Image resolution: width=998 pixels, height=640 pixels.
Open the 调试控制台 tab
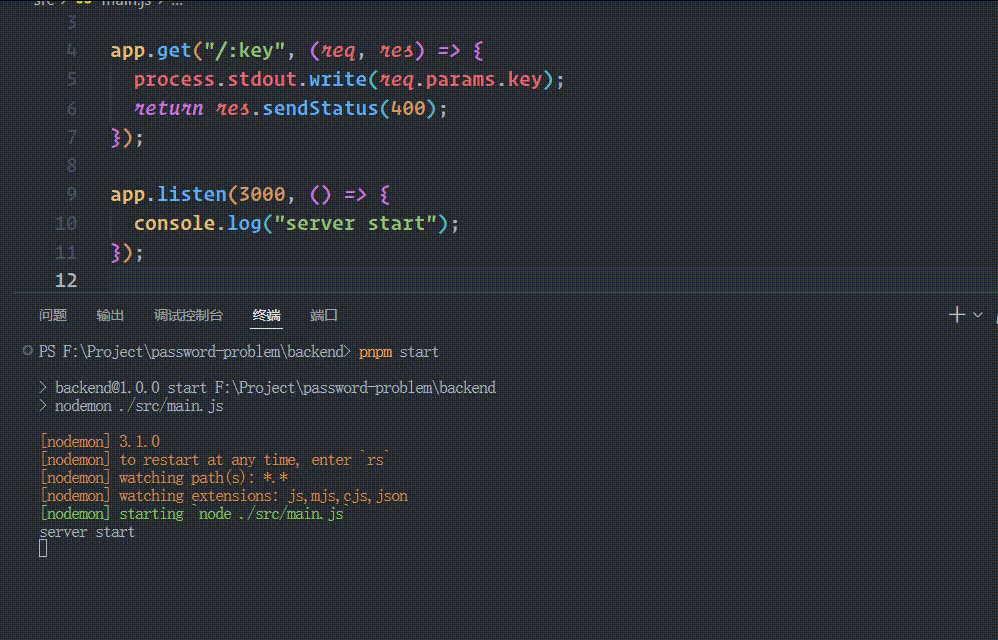coord(188,315)
